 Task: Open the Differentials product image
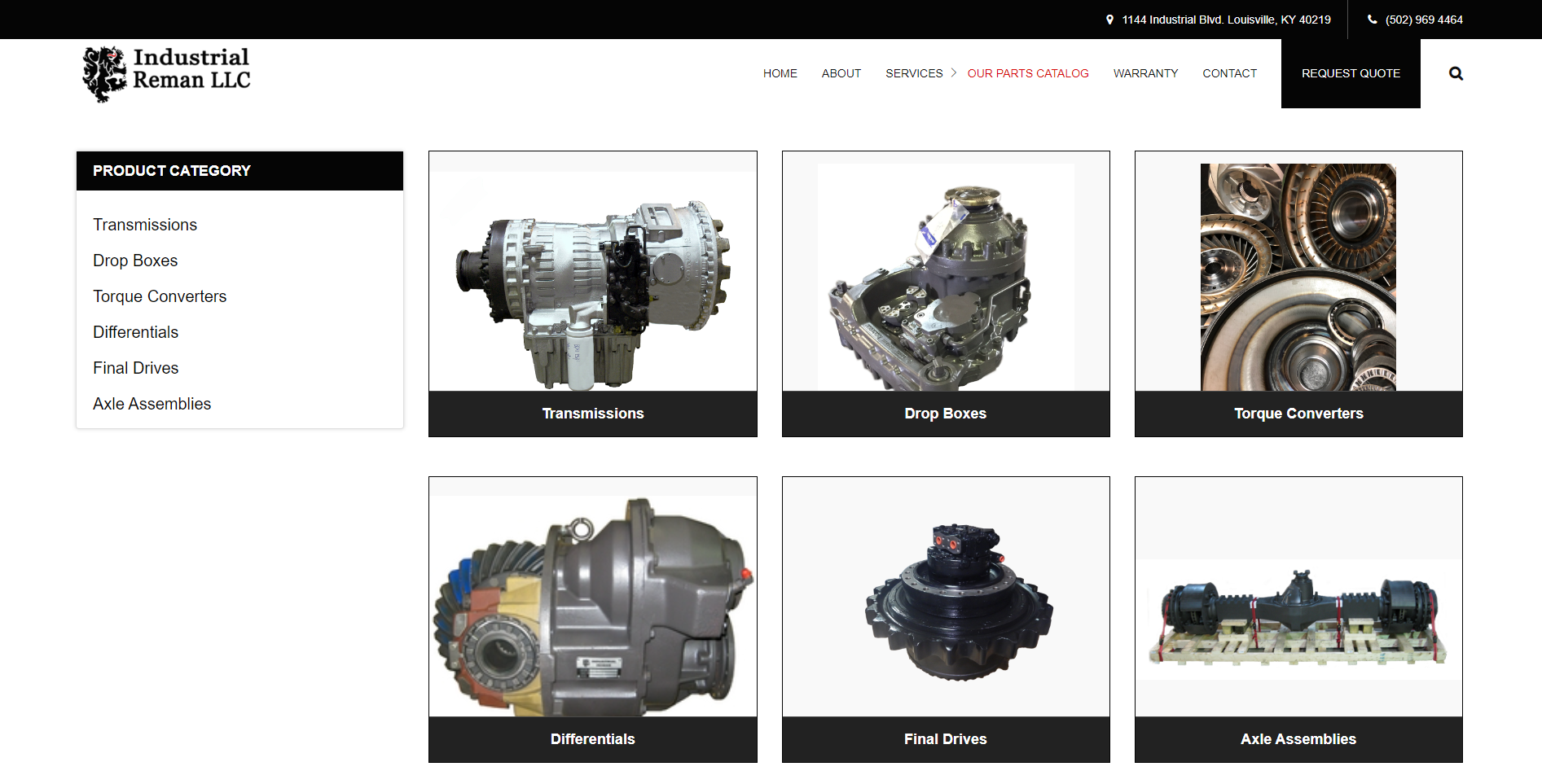(592, 602)
